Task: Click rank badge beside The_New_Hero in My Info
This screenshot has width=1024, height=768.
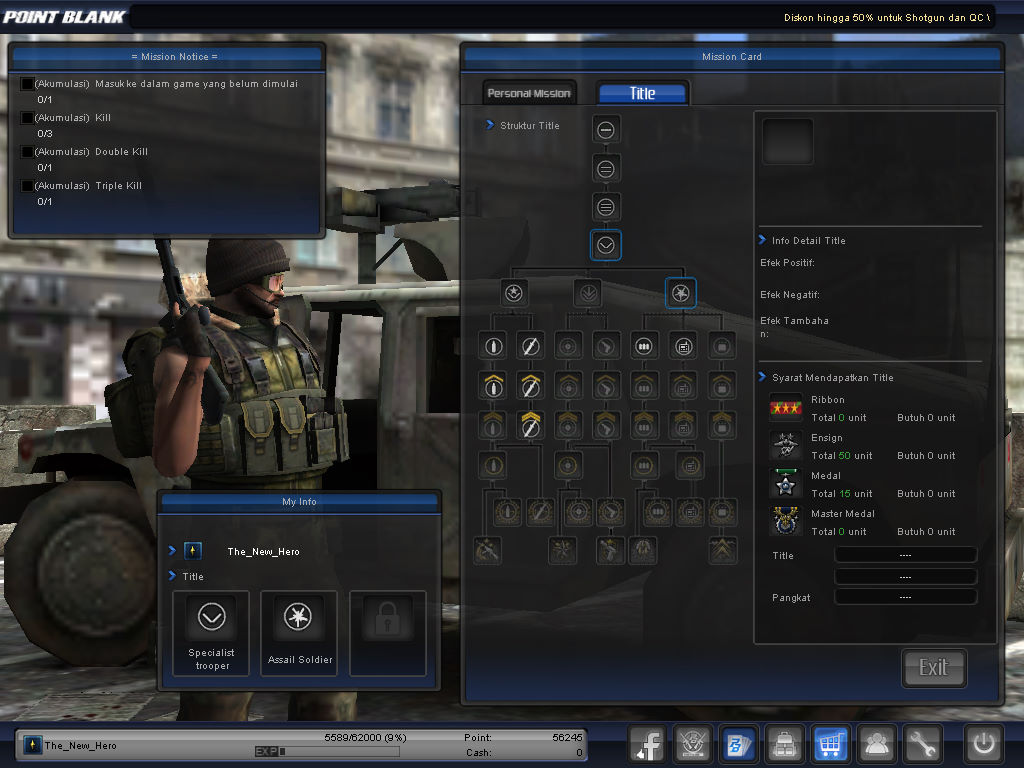Action: point(193,551)
